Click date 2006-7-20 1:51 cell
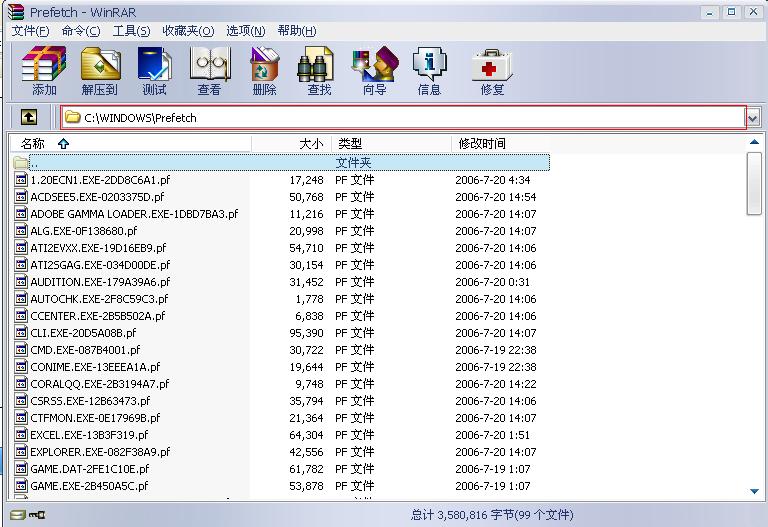 (493, 435)
